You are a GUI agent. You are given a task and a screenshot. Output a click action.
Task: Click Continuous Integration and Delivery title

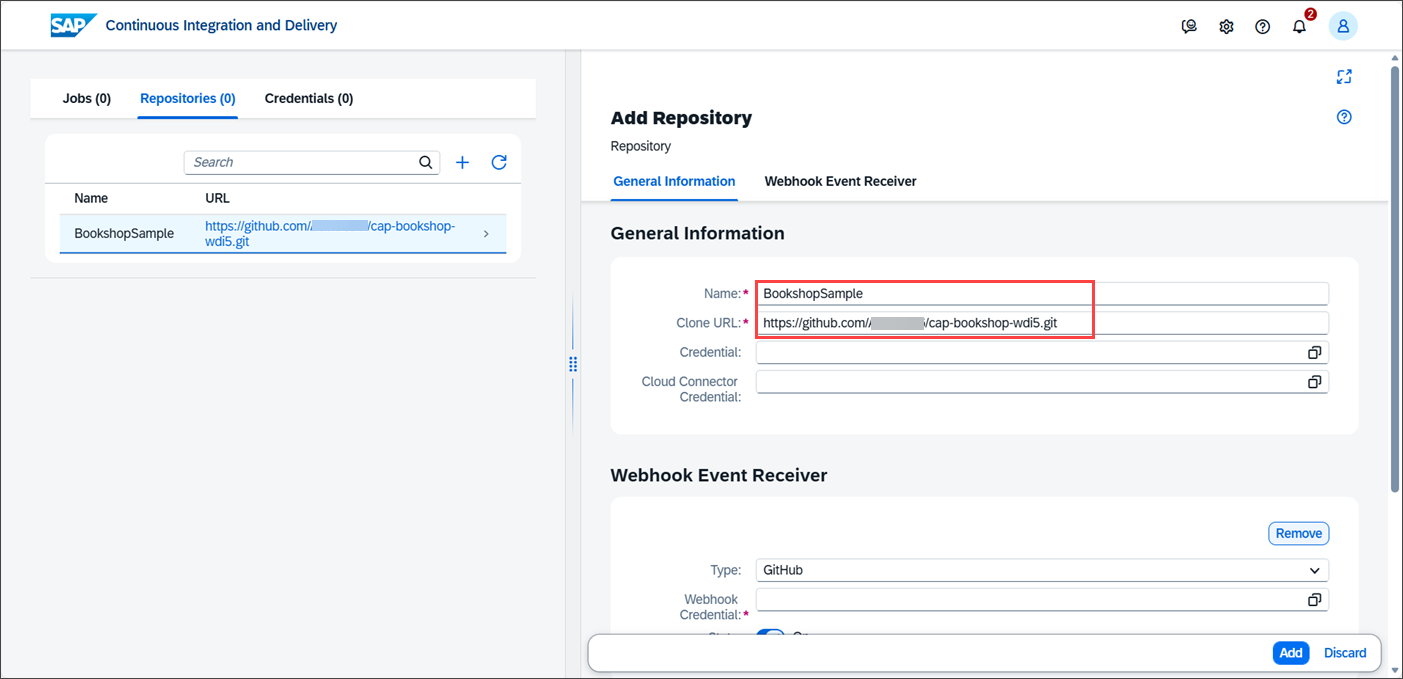[x=221, y=25]
